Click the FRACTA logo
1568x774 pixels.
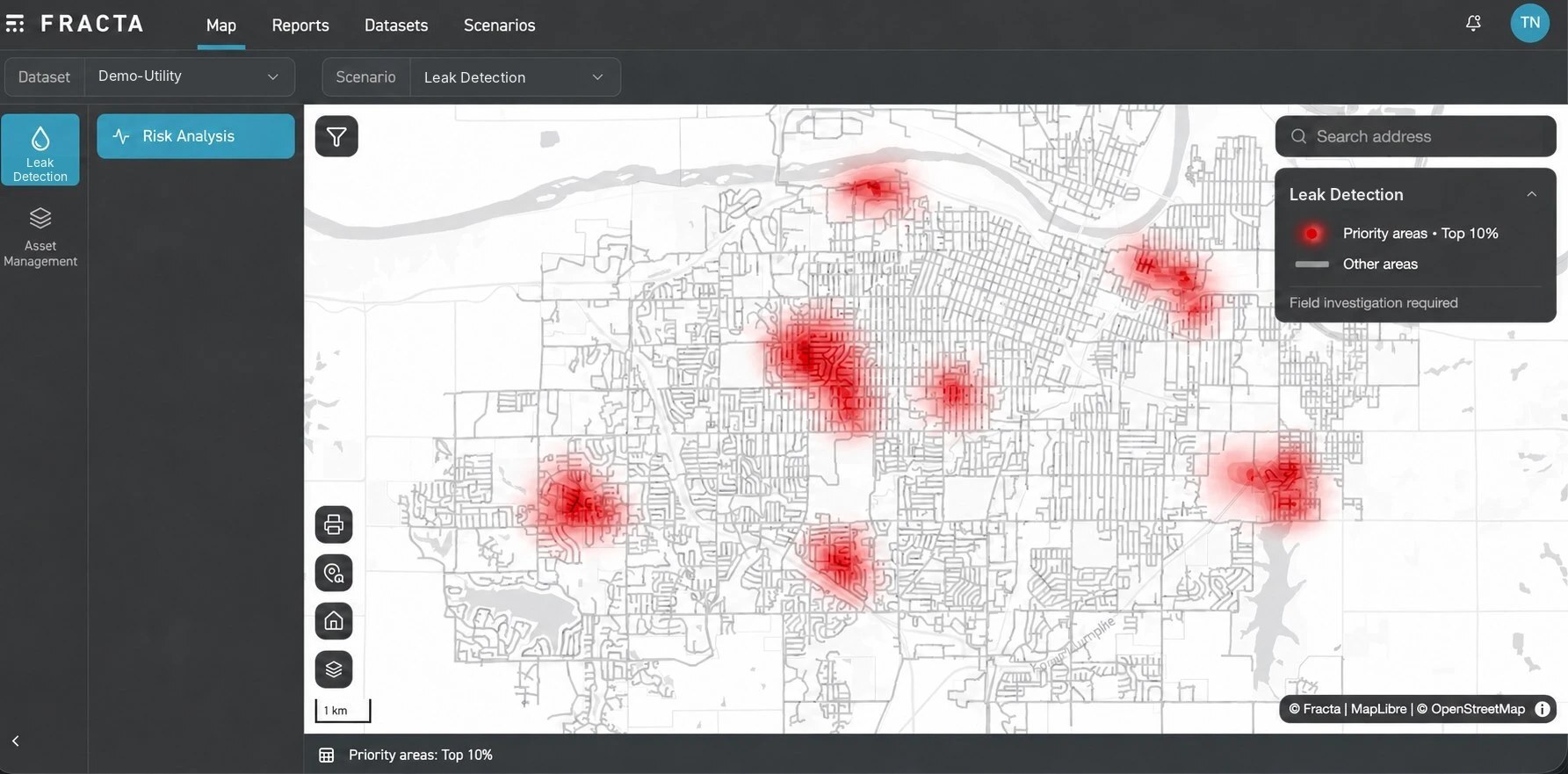click(x=92, y=24)
